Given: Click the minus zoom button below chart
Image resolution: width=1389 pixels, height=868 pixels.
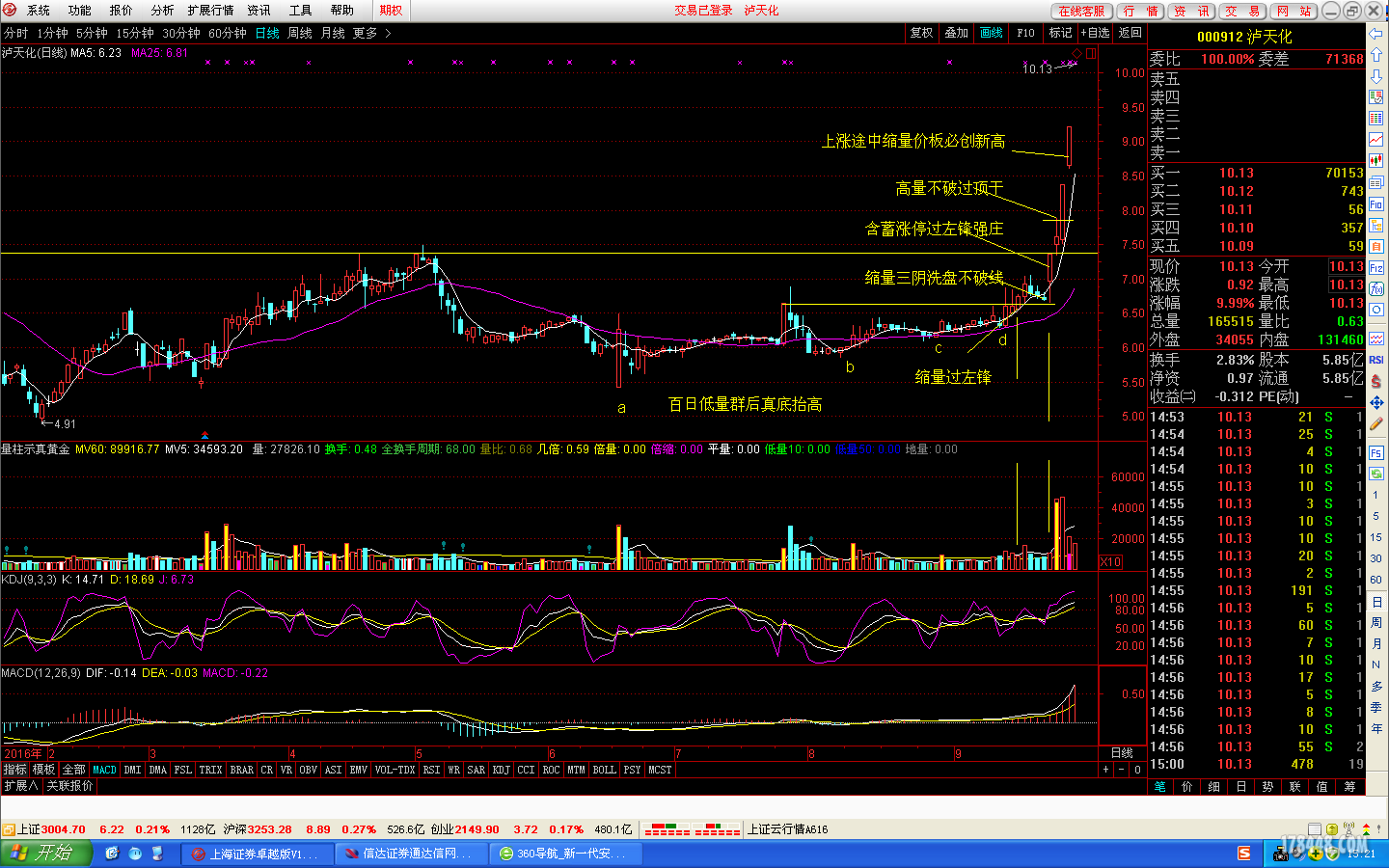Looking at the screenshot, I should coord(1121,770).
